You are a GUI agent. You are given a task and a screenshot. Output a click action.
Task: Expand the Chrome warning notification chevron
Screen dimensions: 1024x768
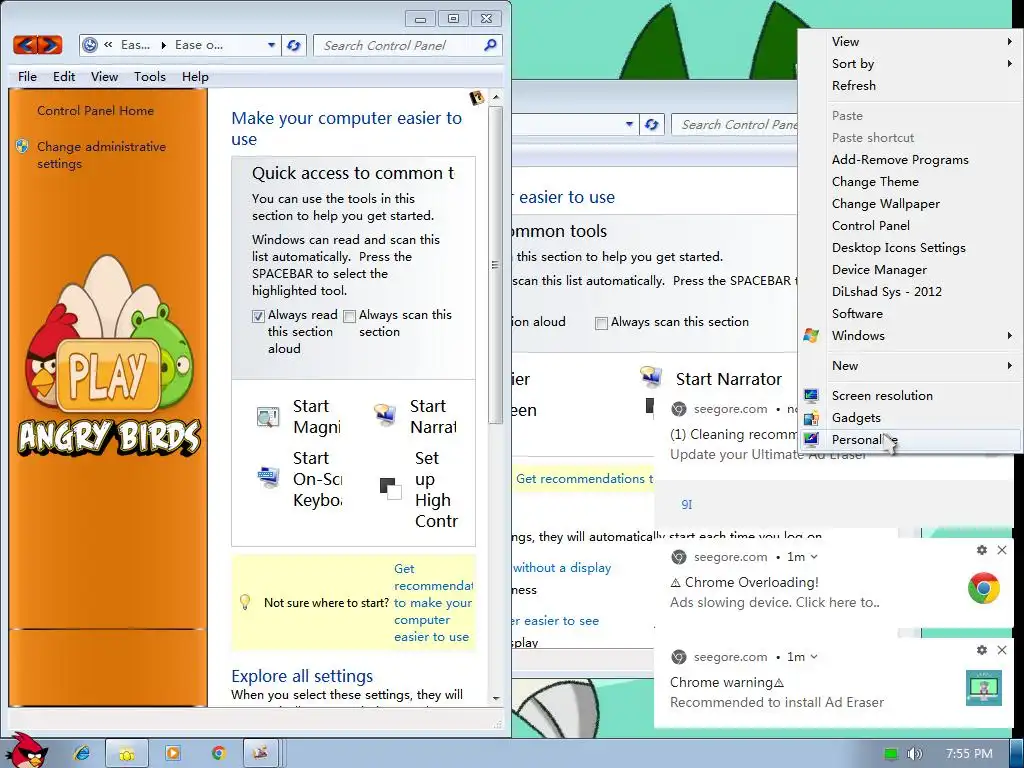[x=814, y=657]
